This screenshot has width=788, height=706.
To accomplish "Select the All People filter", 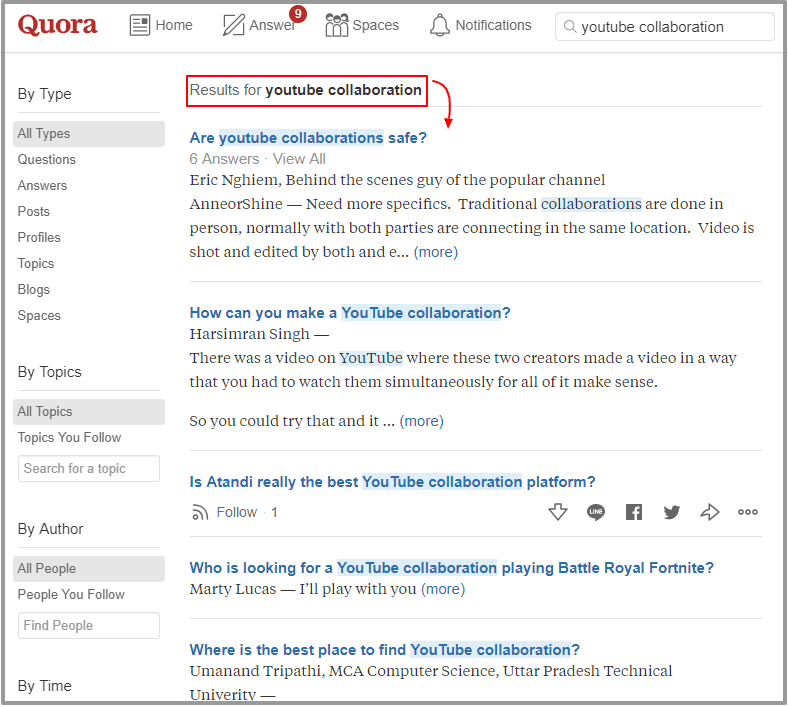I will [89, 569].
